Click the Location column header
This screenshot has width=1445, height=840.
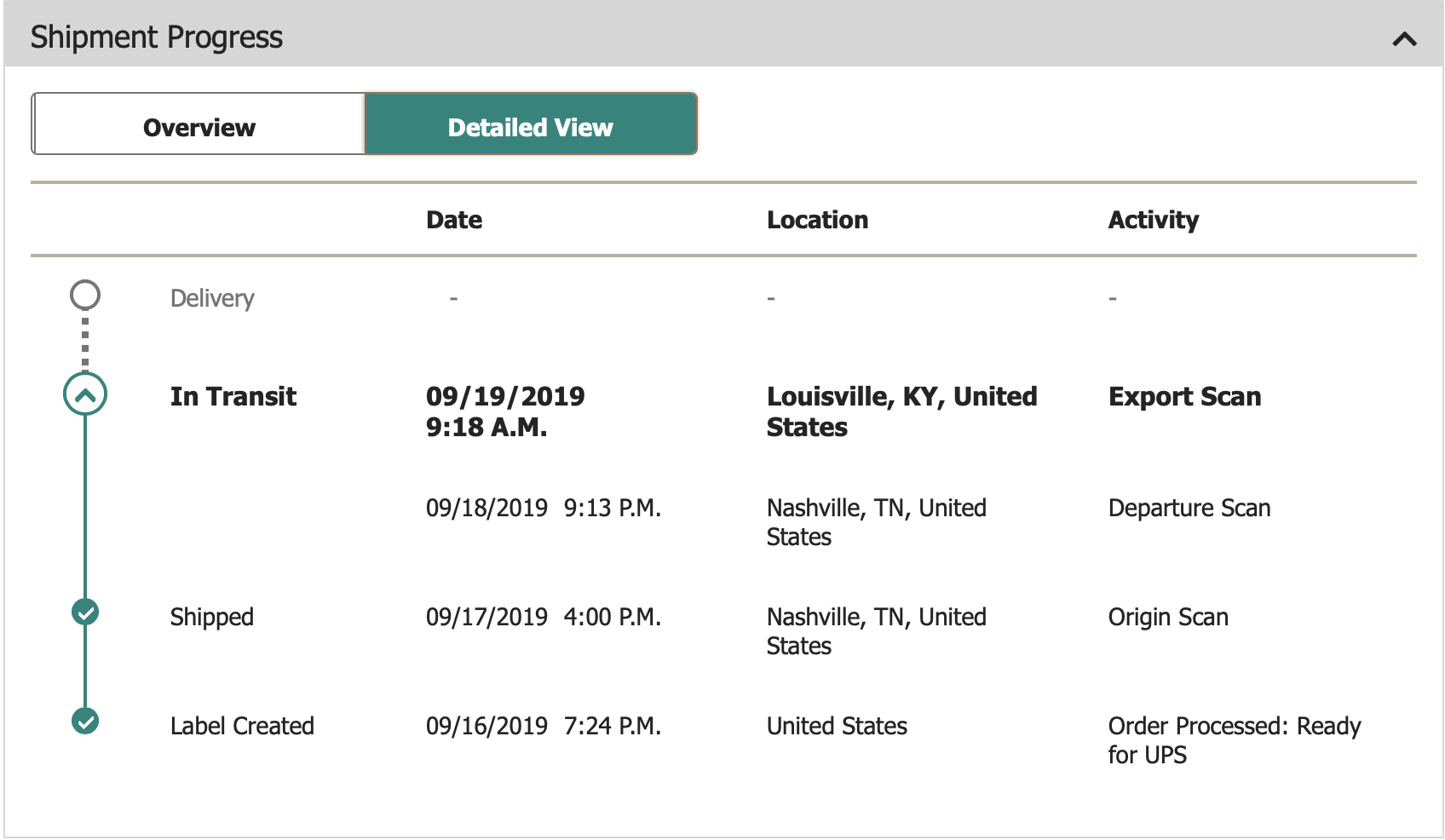click(817, 220)
